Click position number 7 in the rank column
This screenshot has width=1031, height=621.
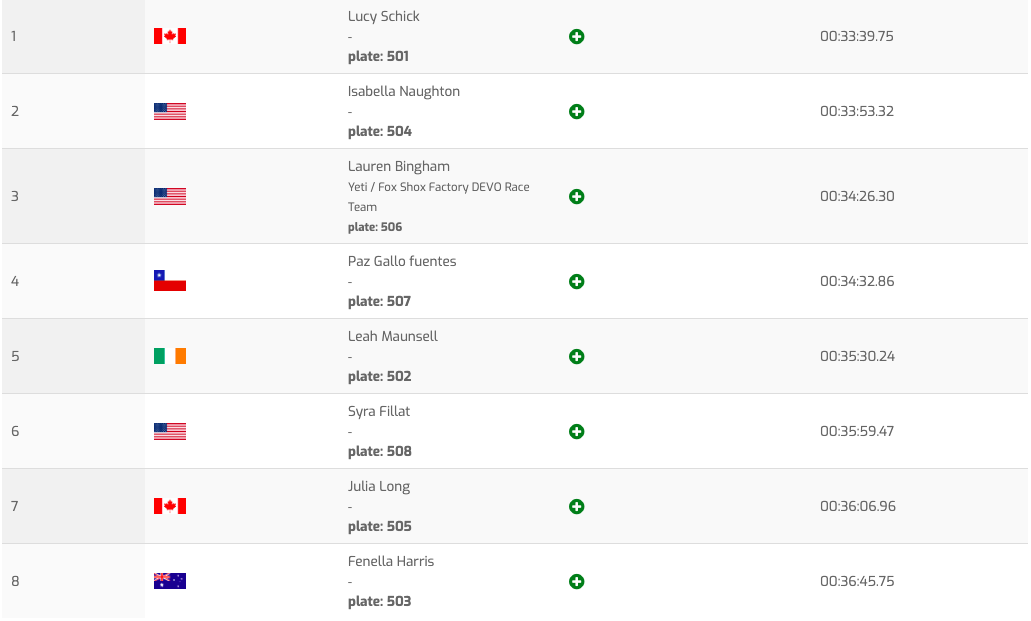(15, 506)
